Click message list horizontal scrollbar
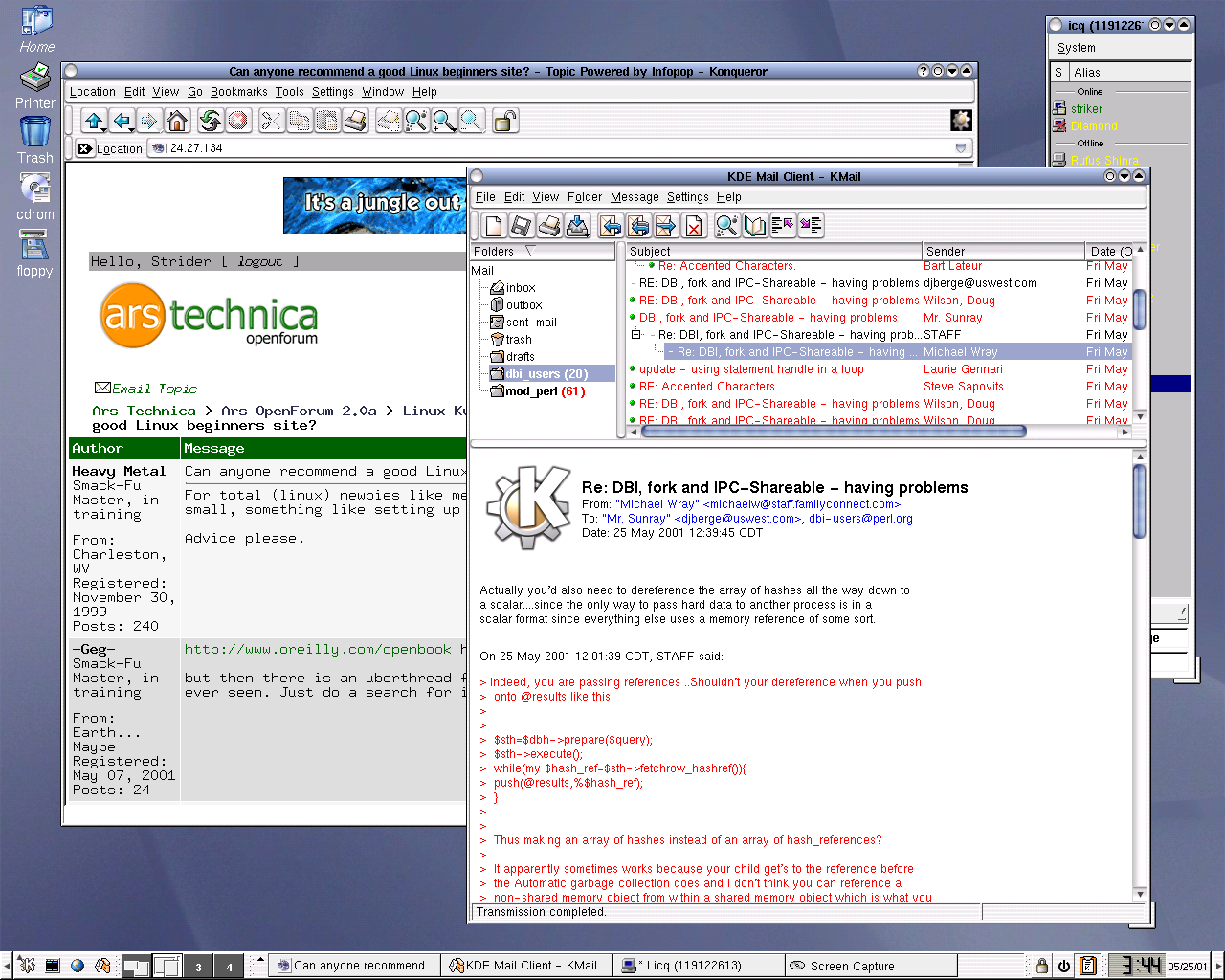The width and height of the screenshot is (1225, 980). (x=833, y=432)
